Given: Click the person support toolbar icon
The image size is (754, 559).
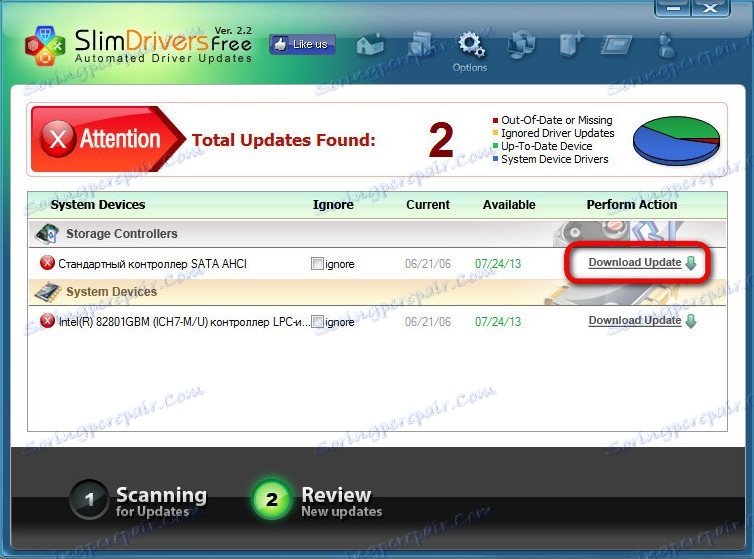Looking at the screenshot, I should [666, 45].
